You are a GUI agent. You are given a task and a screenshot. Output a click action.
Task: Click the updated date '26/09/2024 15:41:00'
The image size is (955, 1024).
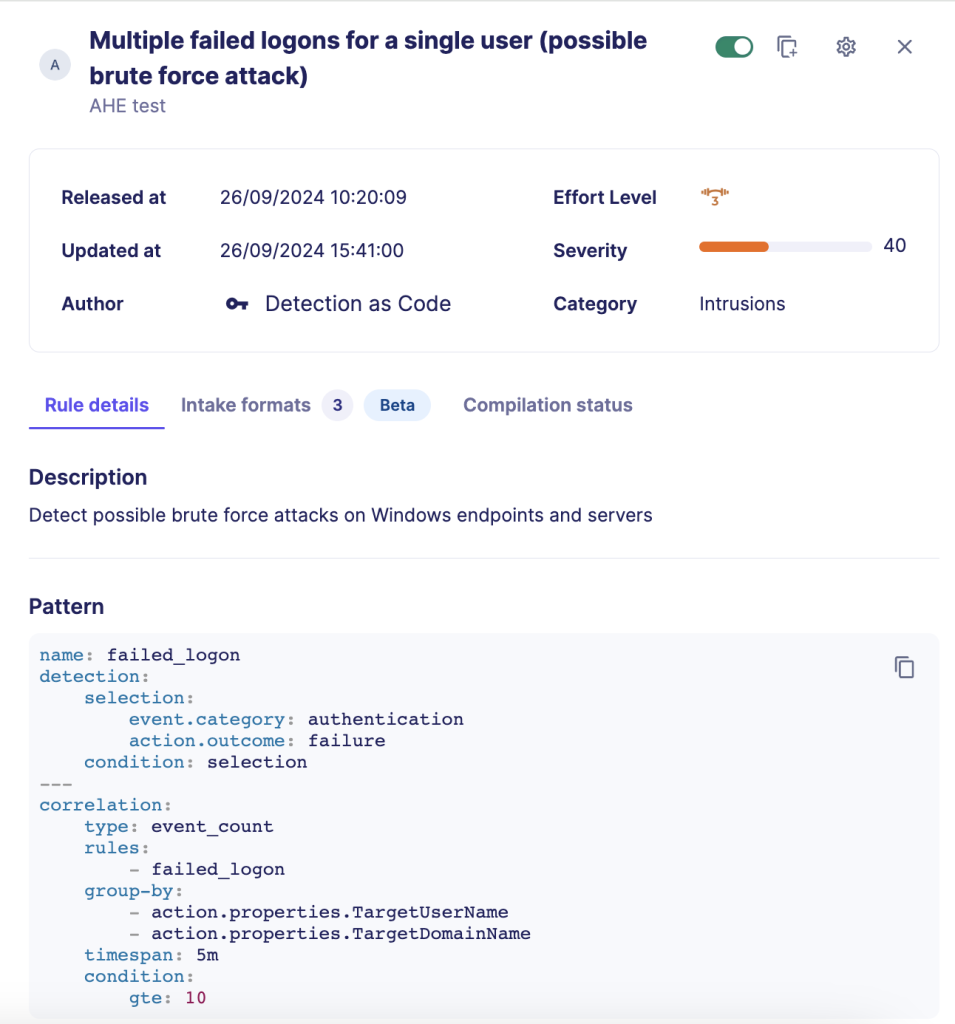click(x=312, y=250)
